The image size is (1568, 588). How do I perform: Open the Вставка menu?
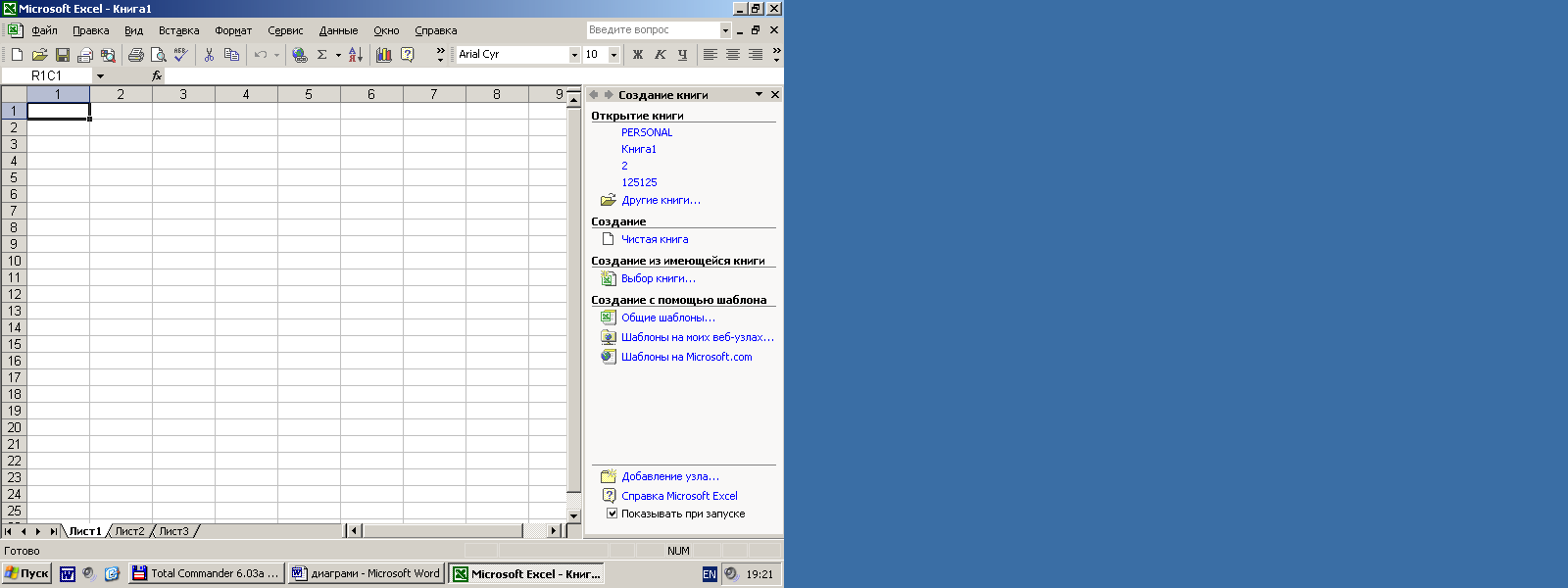(178, 30)
